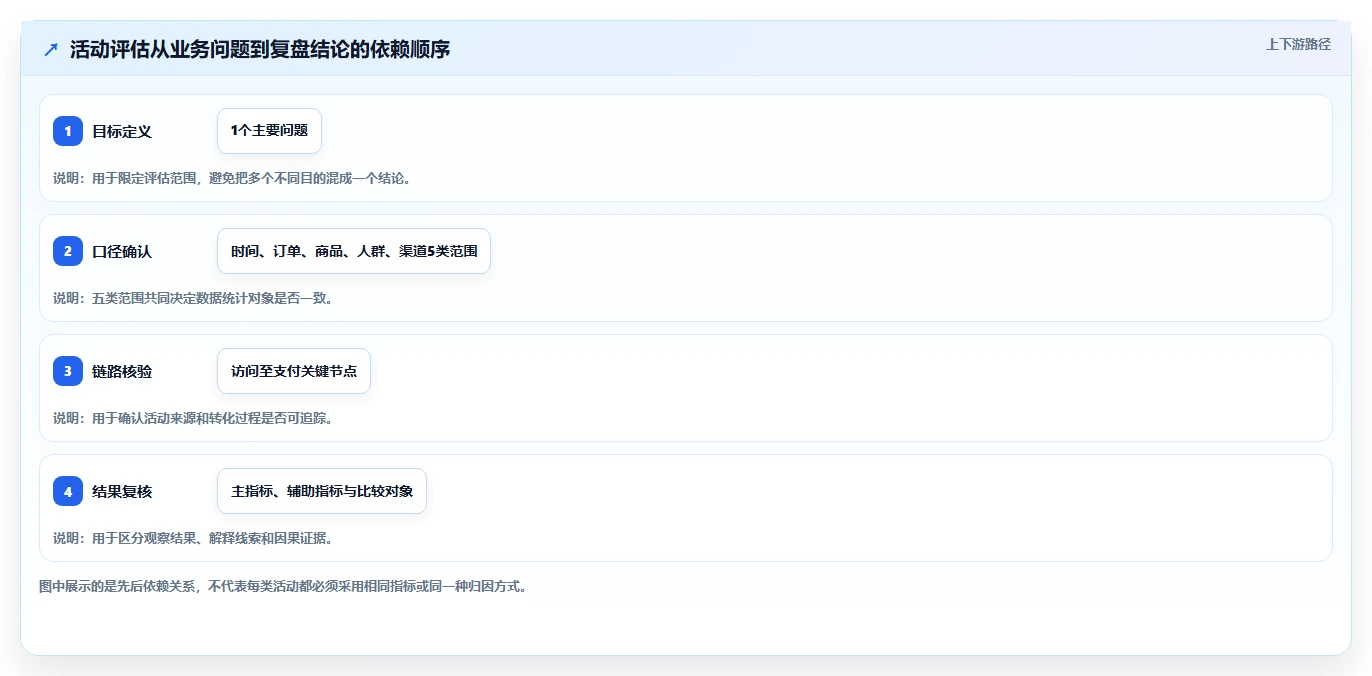Image resolution: width=1372 pixels, height=676 pixels.
Task: Click the '上下游路径' label
Action: [1298, 44]
